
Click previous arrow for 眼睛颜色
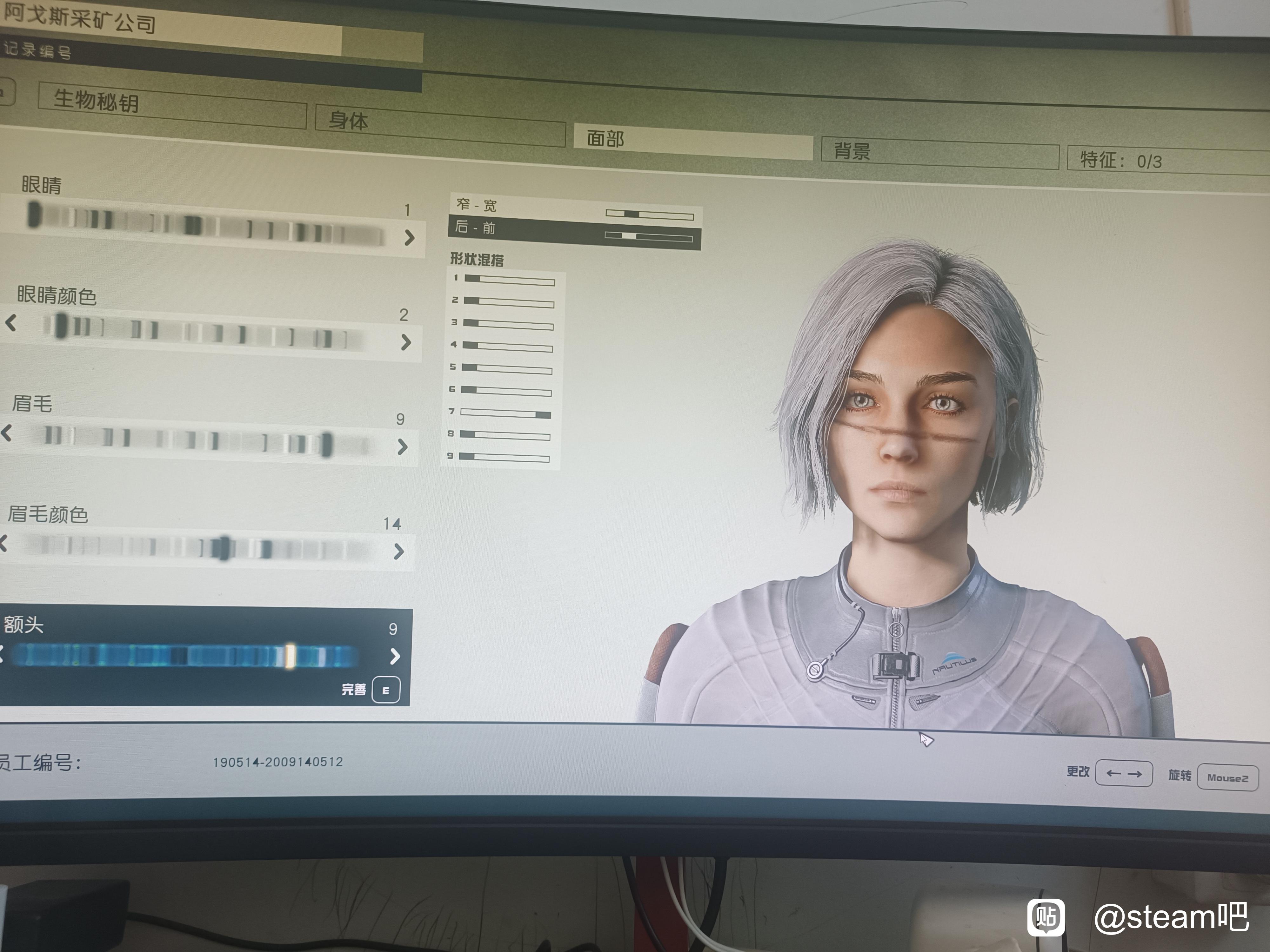point(11,323)
